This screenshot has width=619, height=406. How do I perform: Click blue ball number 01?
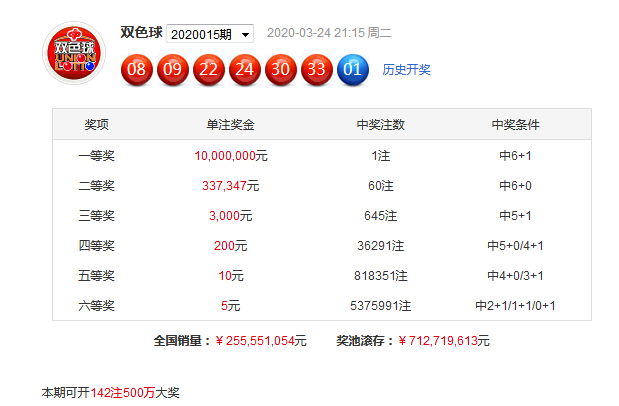pyautogui.click(x=353, y=70)
